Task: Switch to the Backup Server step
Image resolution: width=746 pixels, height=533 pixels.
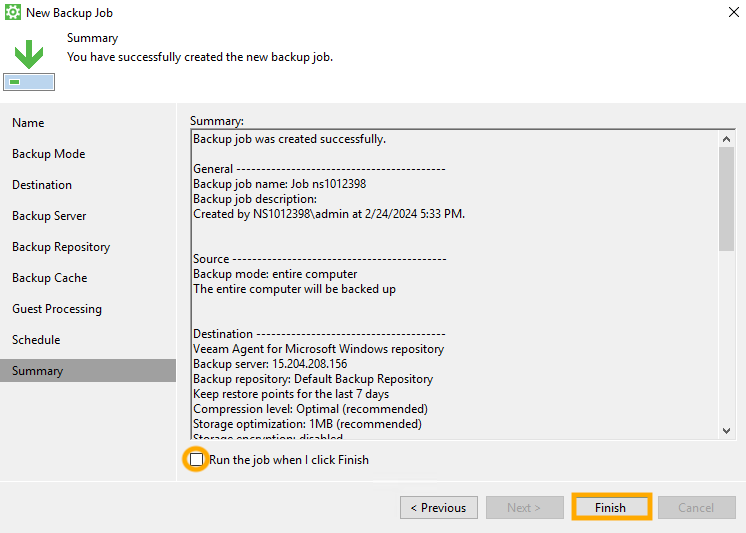Action: click(x=49, y=216)
